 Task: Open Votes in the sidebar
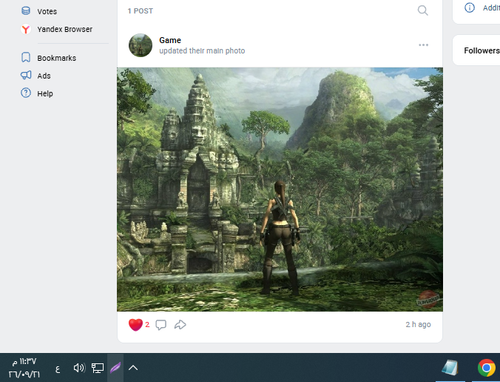(x=47, y=11)
